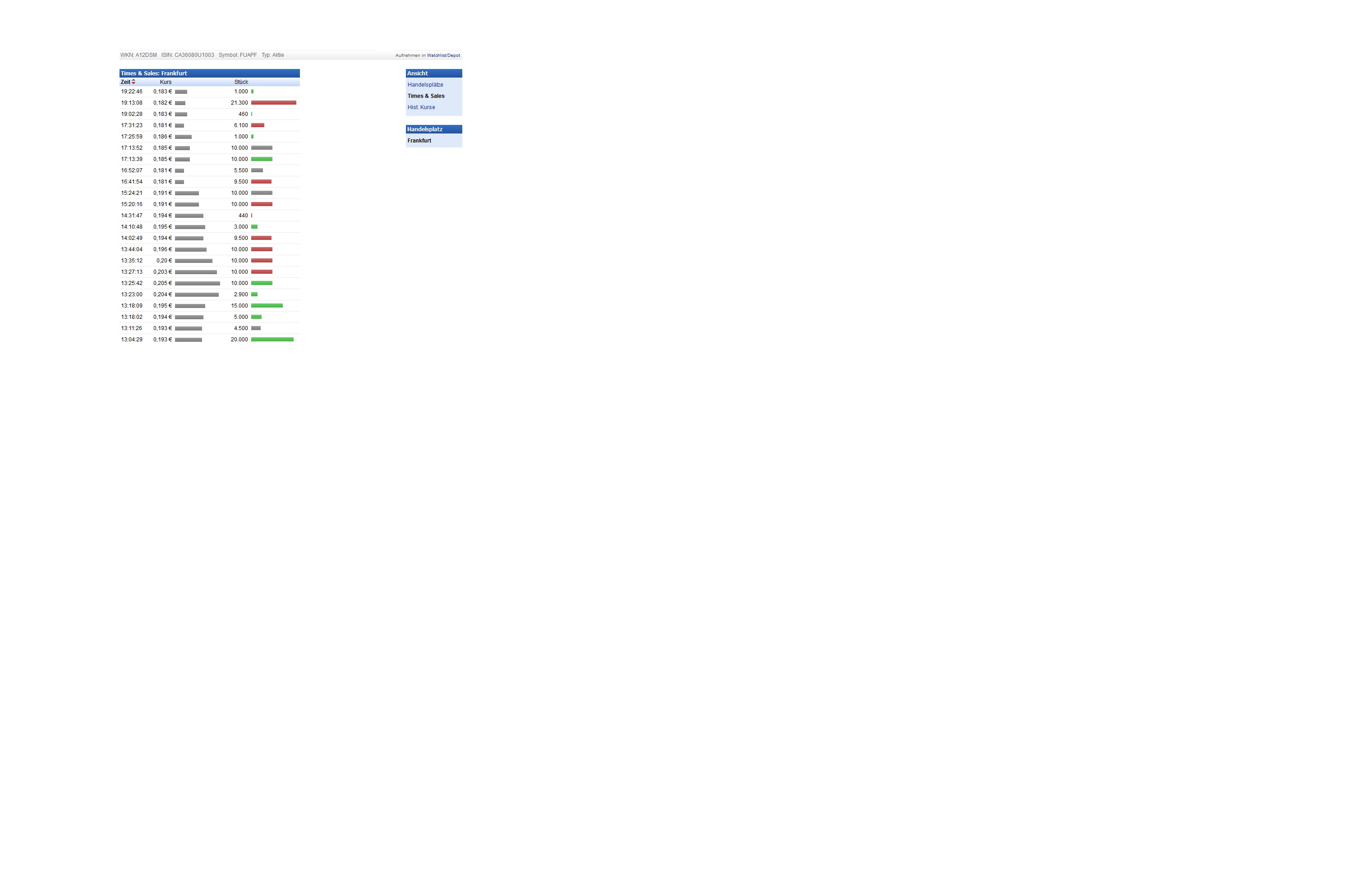The height and width of the screenshot is (896, 1353).
Task: Select the Times & Sales view
Action: 426,96
